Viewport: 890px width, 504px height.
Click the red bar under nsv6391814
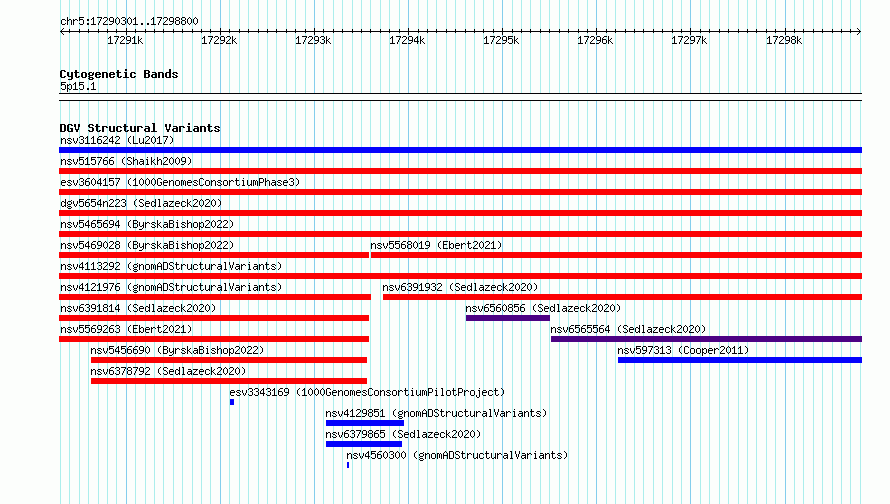click(x=214, y=318)
